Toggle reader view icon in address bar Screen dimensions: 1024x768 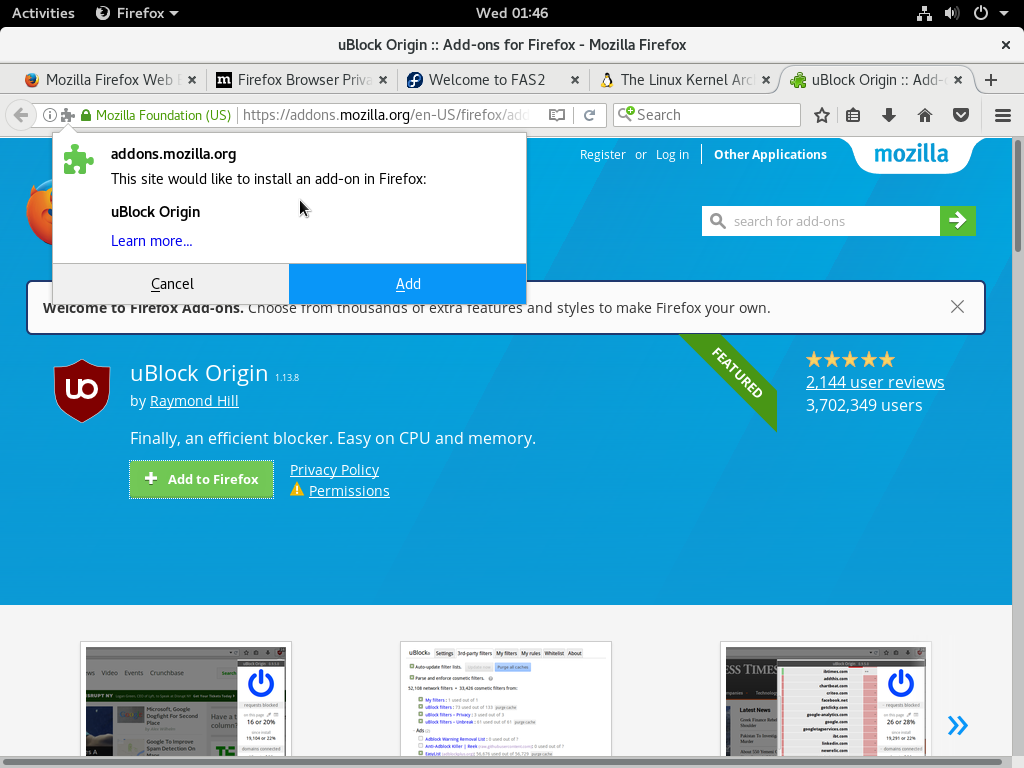coord(556,116)
